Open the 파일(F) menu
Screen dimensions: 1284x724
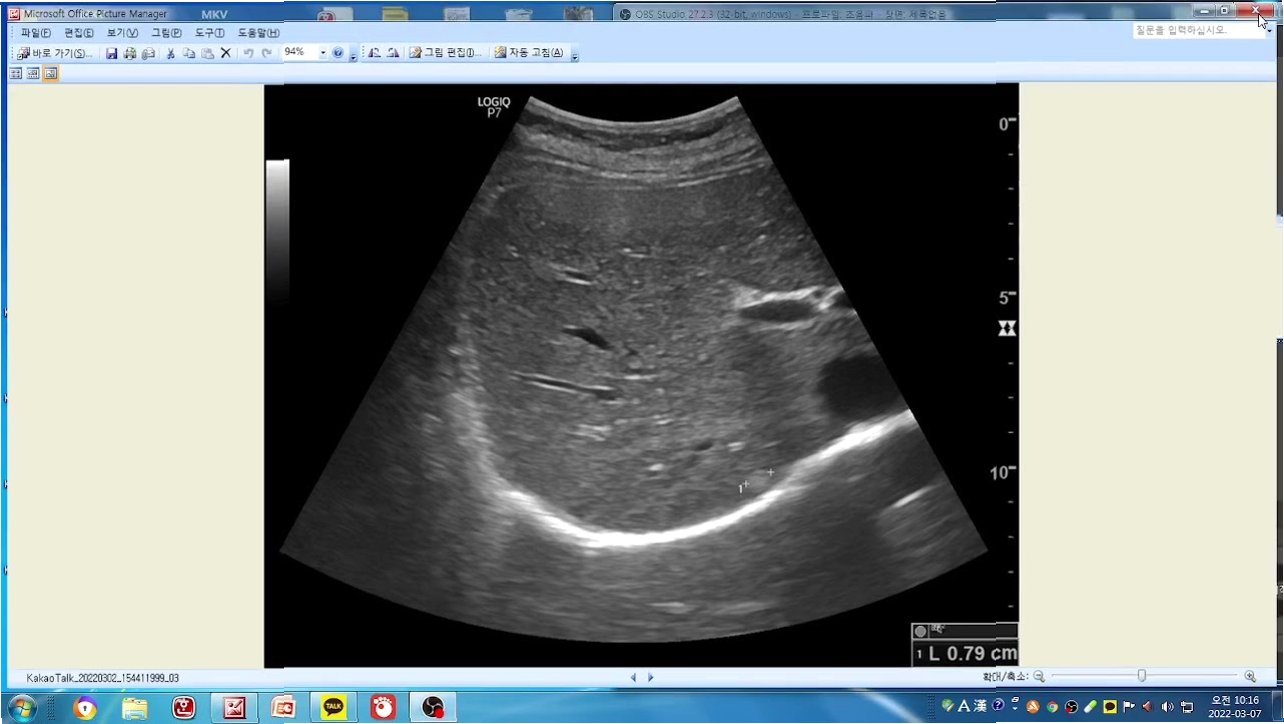tap(36, 33)
